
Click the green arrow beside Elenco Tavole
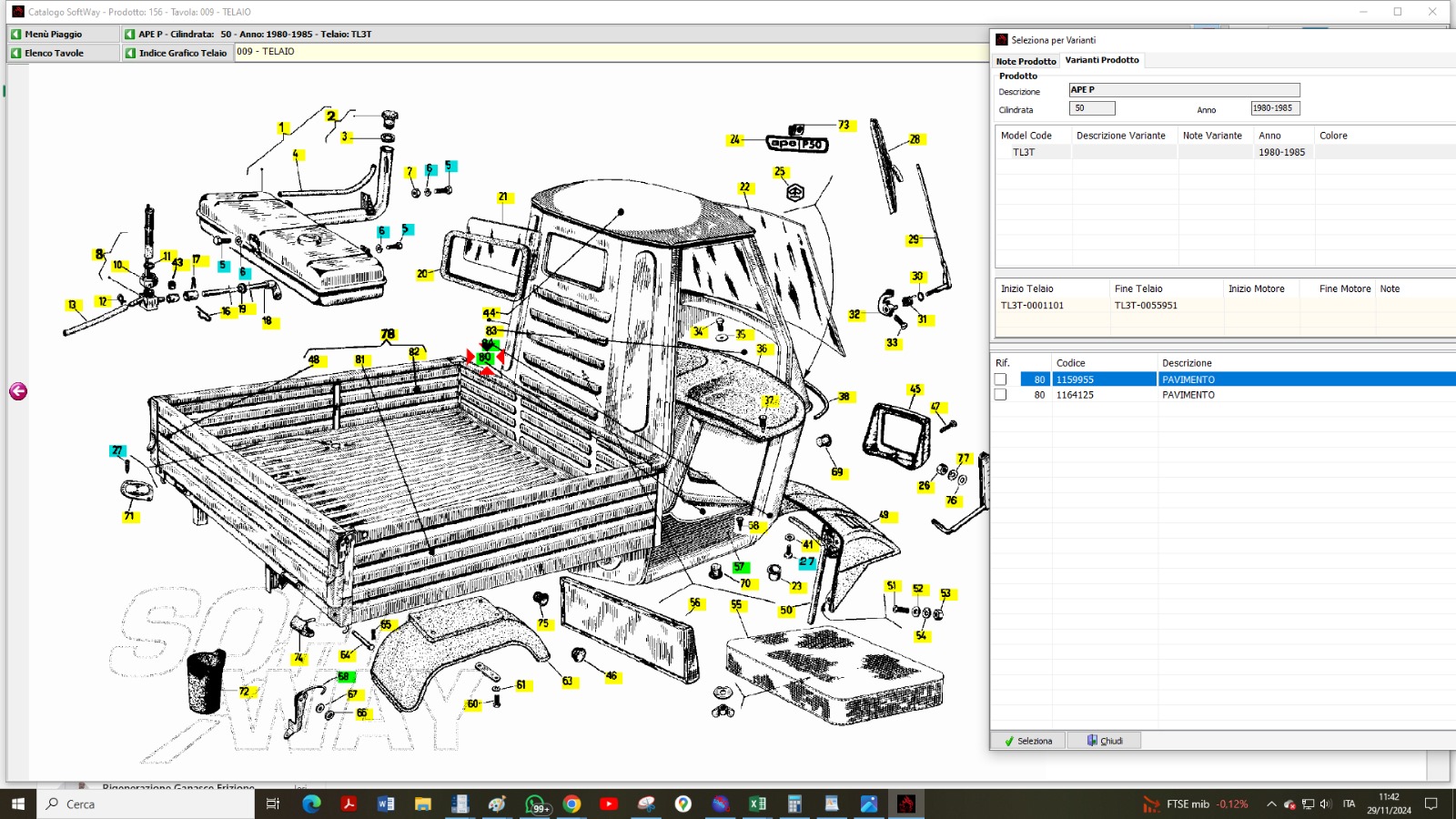pyautogui.click(x=15, y=53)
